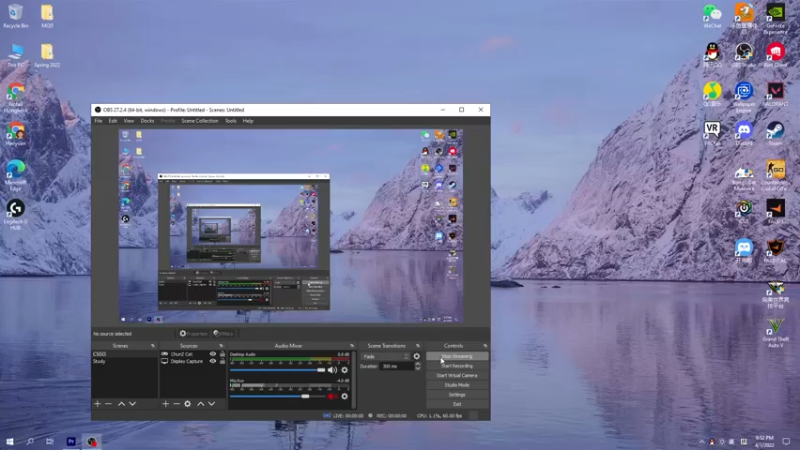Adjust the Duration stepper arrows
The height and width of the screenshot is (450, 800).
tap(418, 366)
